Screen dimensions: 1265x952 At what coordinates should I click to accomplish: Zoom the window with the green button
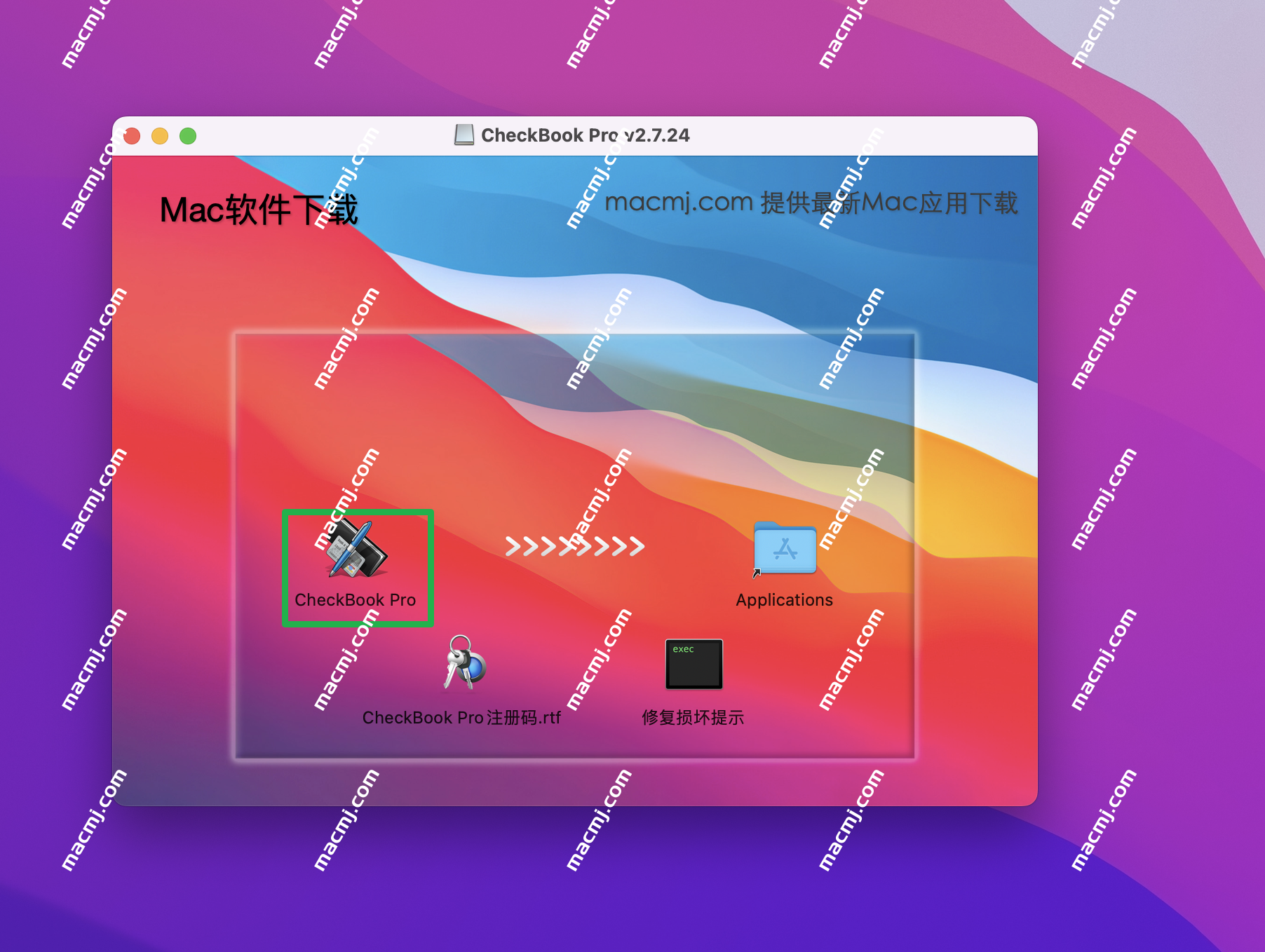pos(188,136)
